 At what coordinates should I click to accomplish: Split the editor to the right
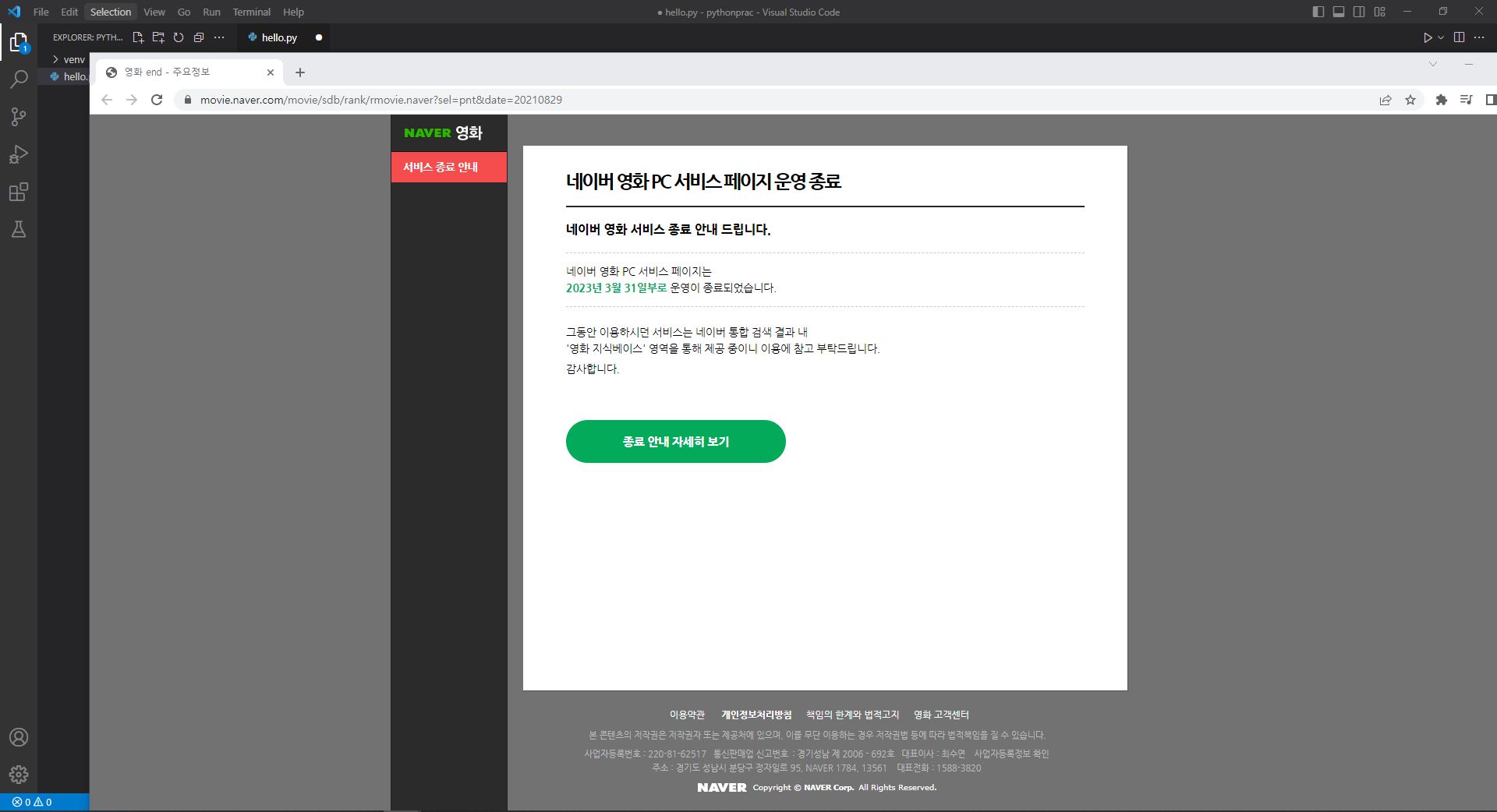click(x=1460, y=37)
